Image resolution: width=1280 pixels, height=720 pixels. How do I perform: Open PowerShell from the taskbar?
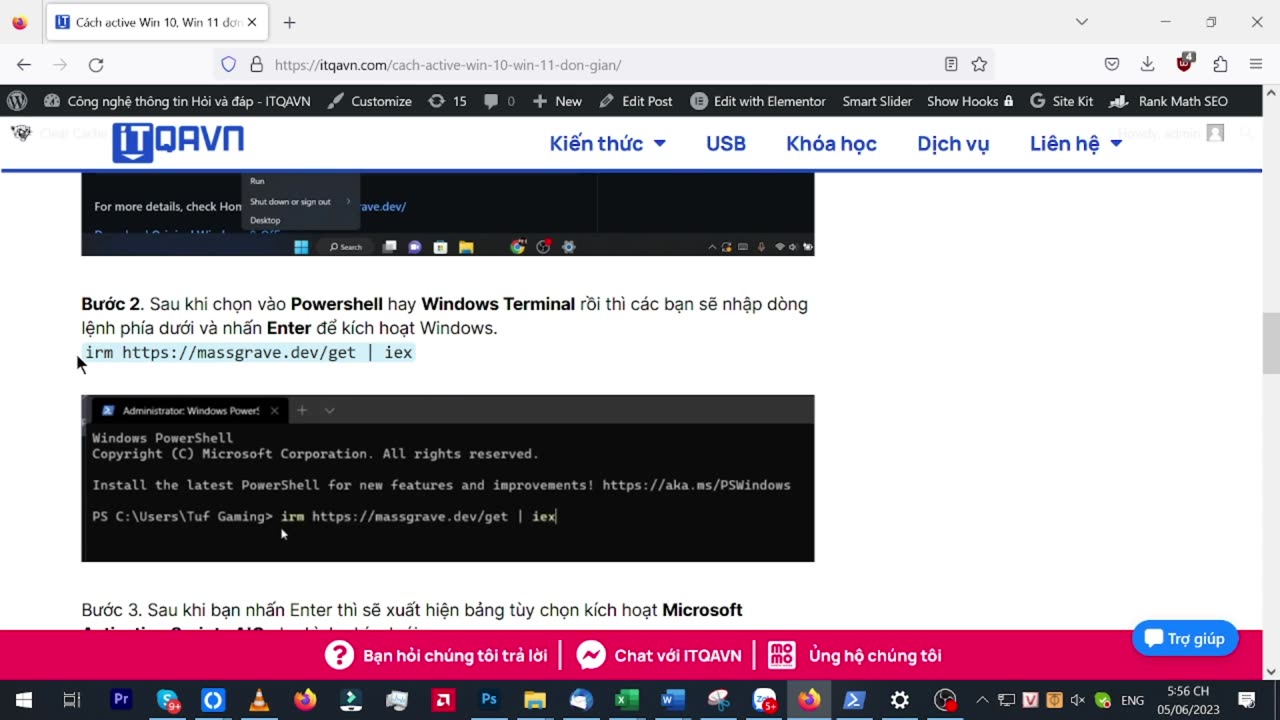pos(855,700)
